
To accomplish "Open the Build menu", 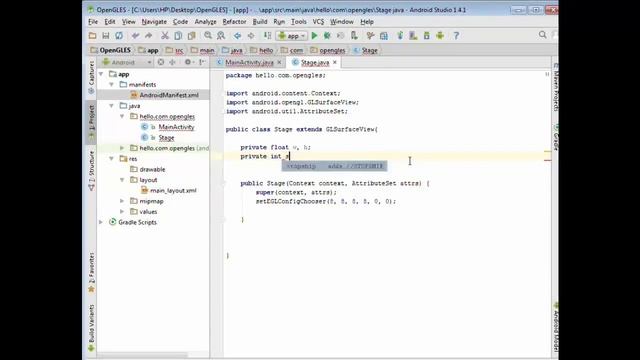I will (x=260, y=22).
